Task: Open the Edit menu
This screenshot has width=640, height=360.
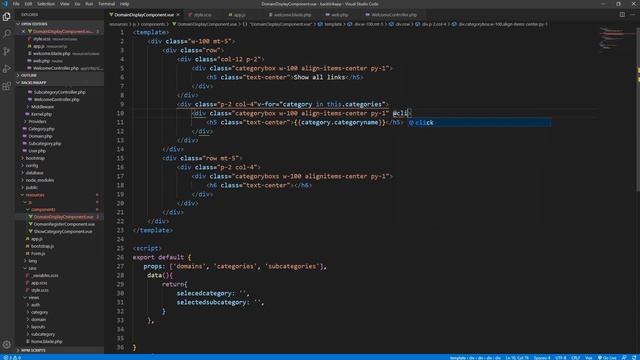Action: click(x=28, y=4)
